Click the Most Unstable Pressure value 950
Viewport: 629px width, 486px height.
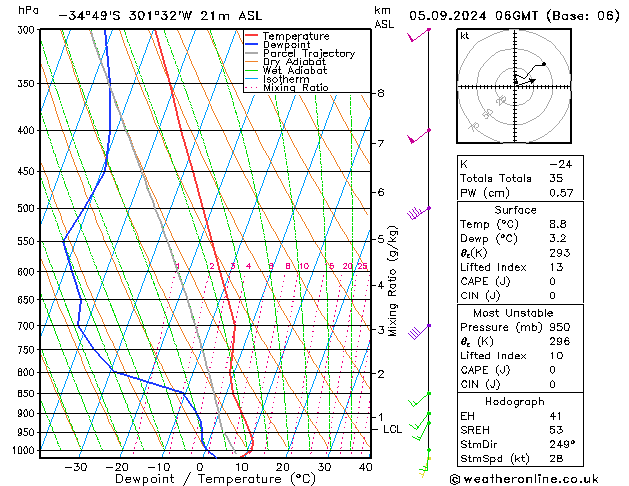[560, 327]
